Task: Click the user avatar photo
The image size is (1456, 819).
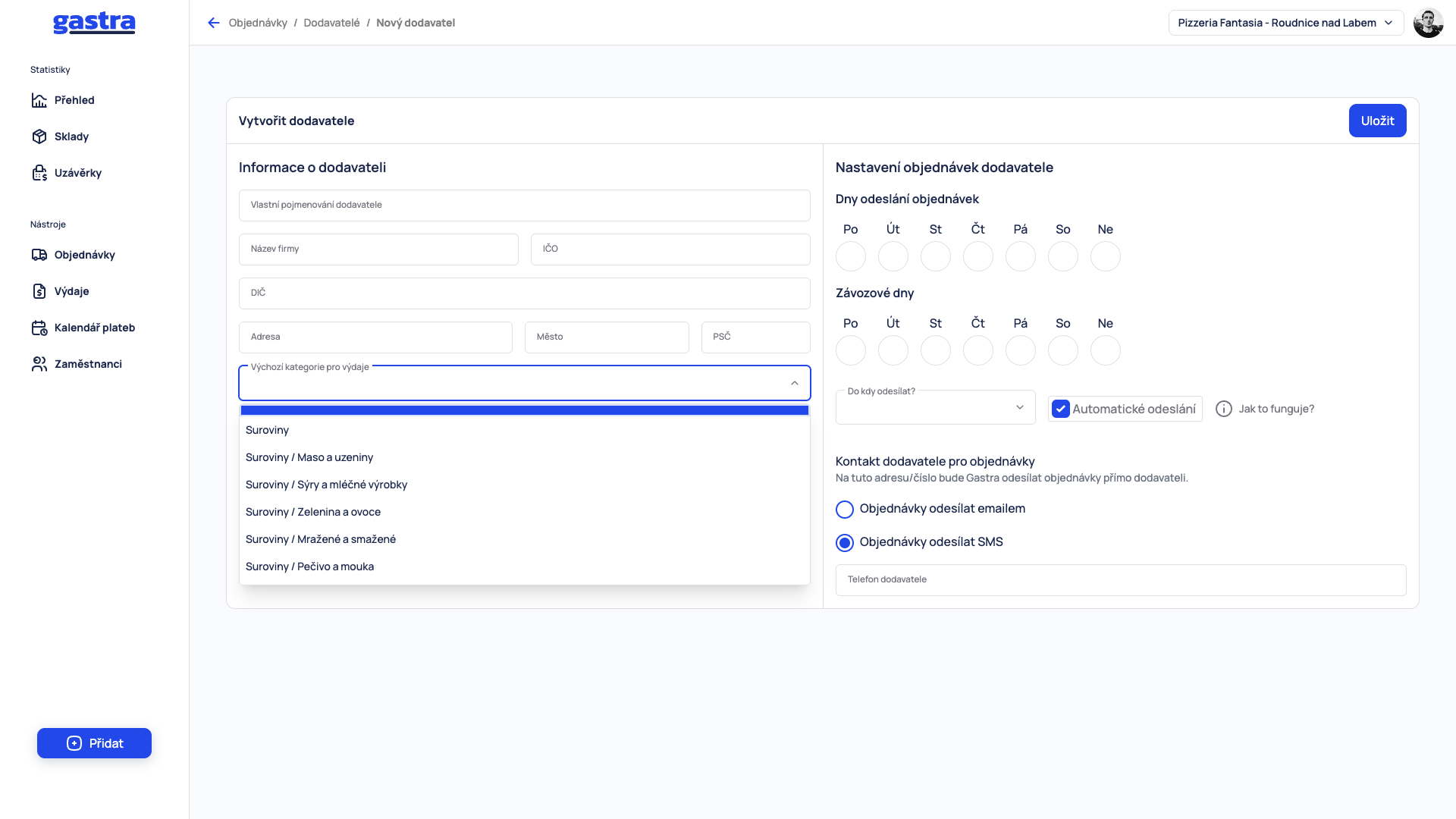Action: 1428,23
